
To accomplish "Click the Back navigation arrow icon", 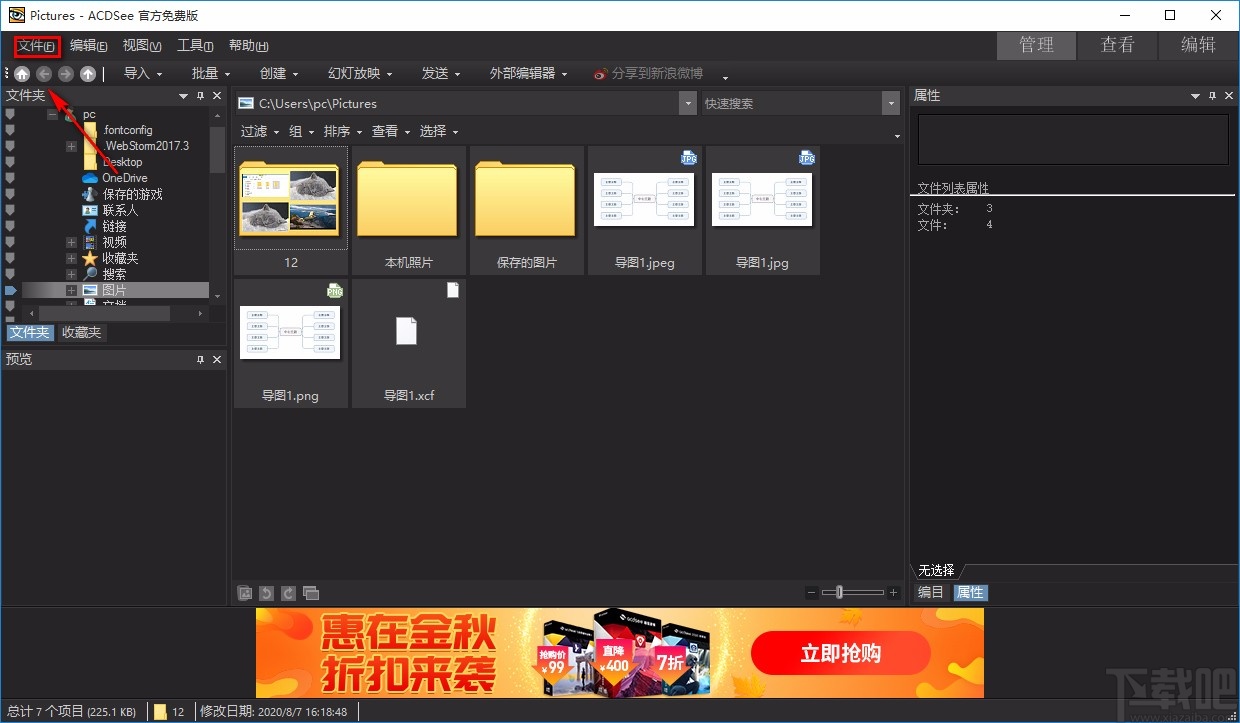I will click(43, 73).
